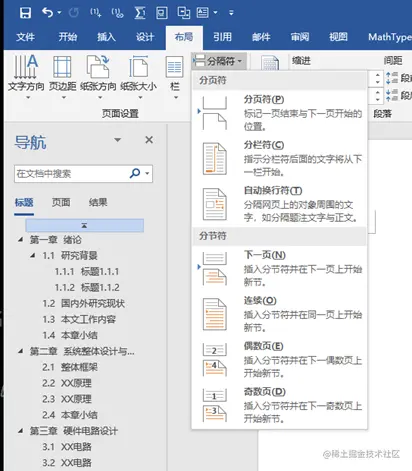This screenshot has width=412, height=471.
Task: Go to heading 2.3 XX原理
Action: [x=67, y=399]
